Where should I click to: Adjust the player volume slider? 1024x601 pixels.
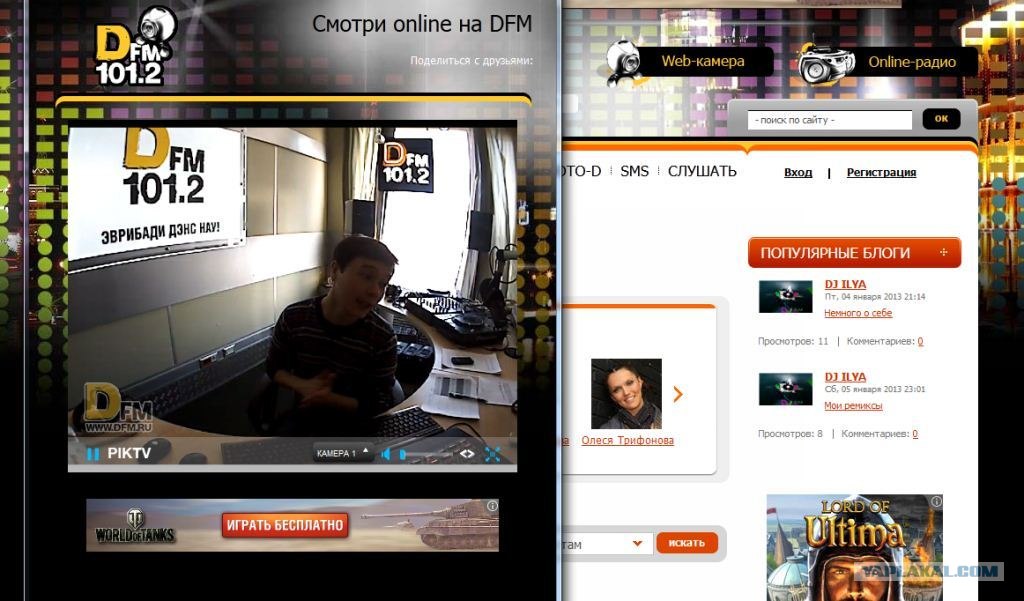426,453
